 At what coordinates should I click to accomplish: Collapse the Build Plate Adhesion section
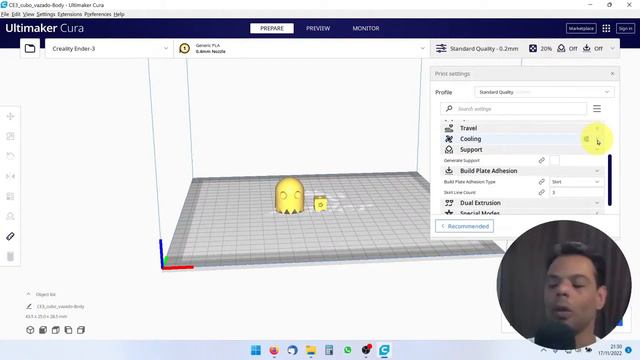coord(597,171)
